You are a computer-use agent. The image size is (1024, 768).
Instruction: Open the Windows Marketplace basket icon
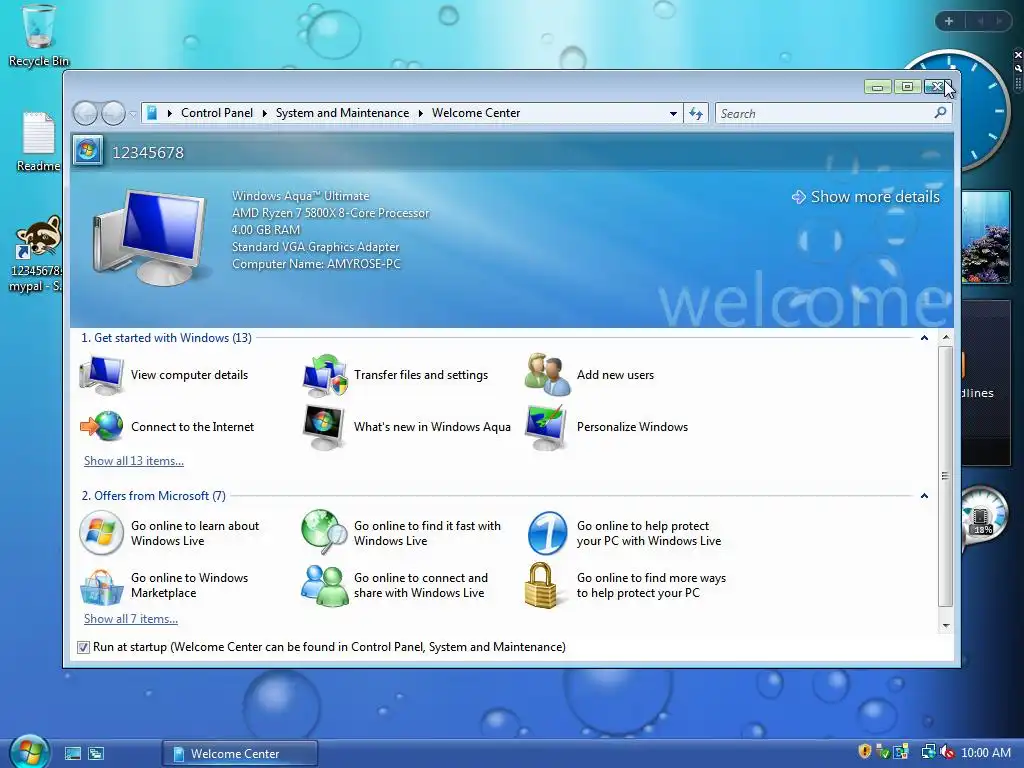point(101,586)
